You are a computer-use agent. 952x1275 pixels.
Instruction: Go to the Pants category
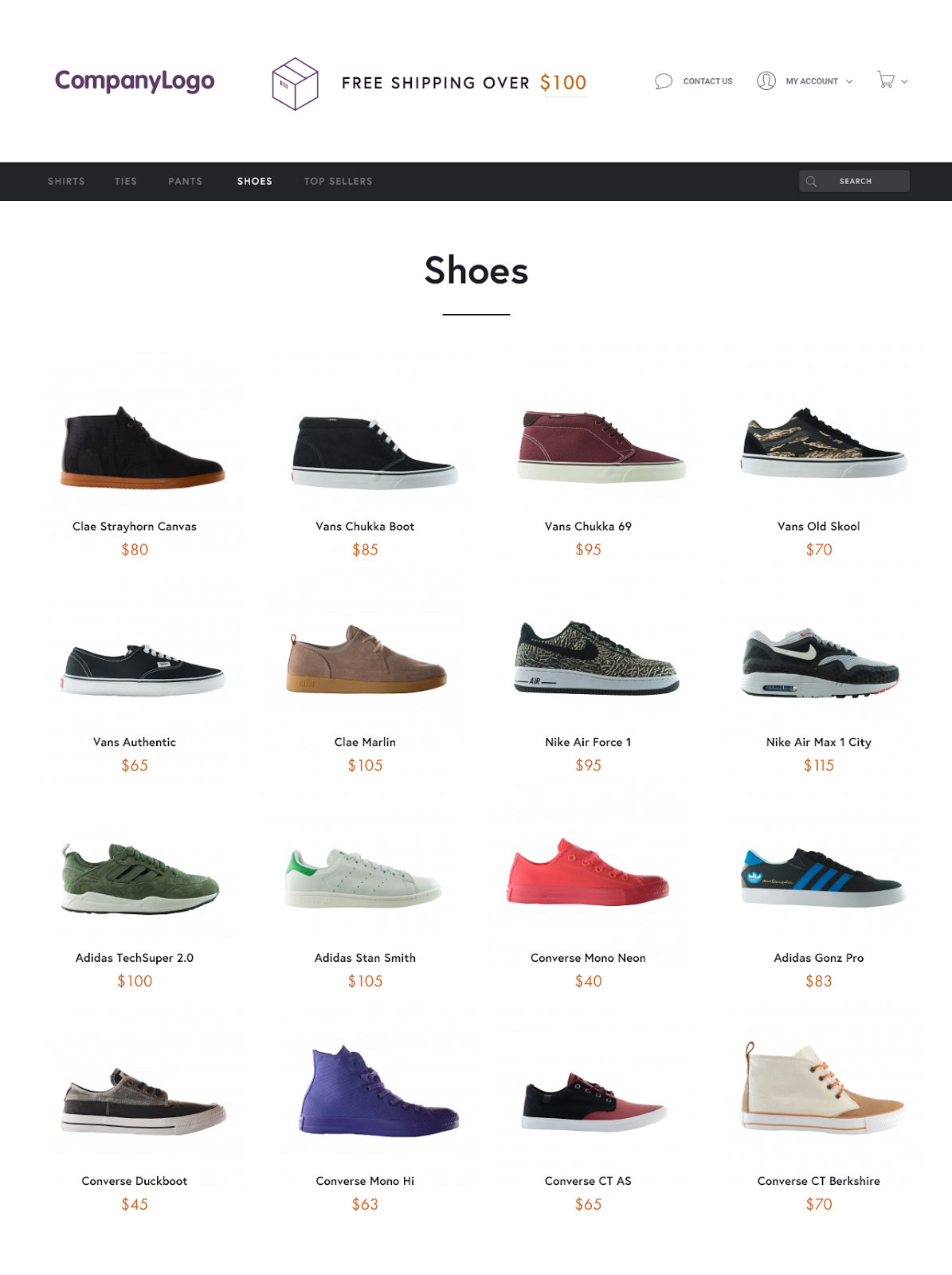[185, 181]
